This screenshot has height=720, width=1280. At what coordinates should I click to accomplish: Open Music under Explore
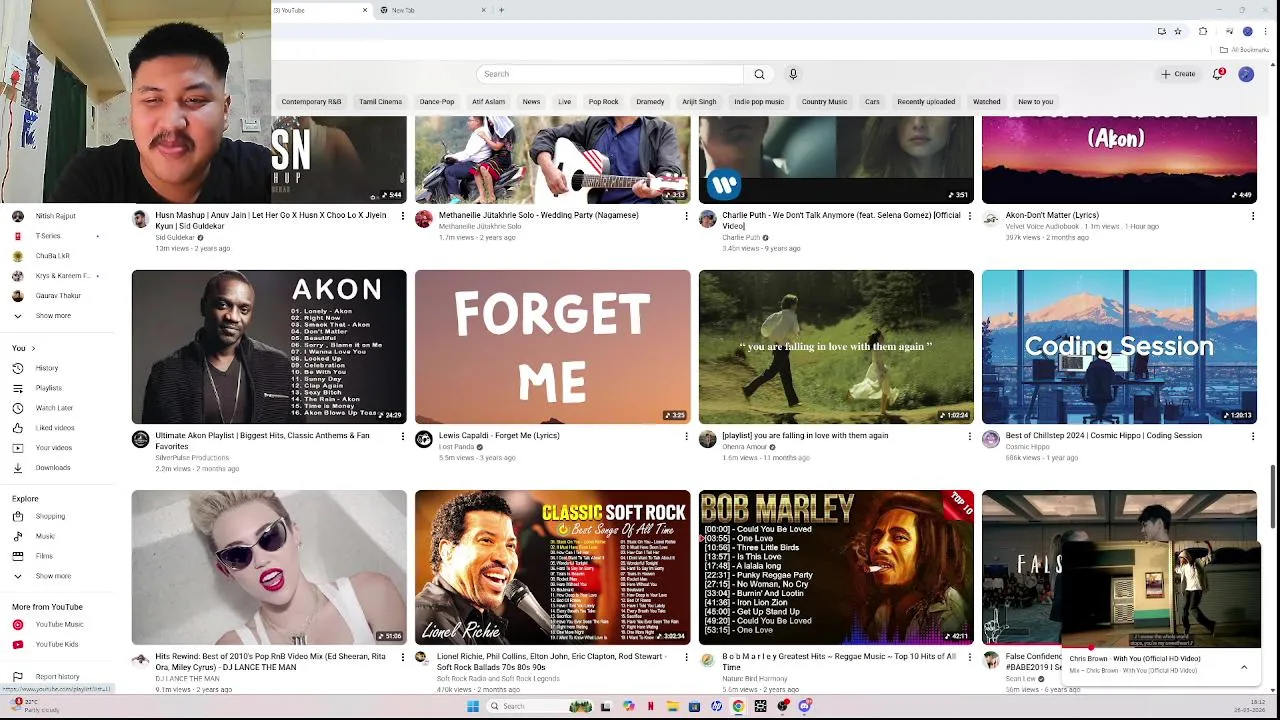46,536
